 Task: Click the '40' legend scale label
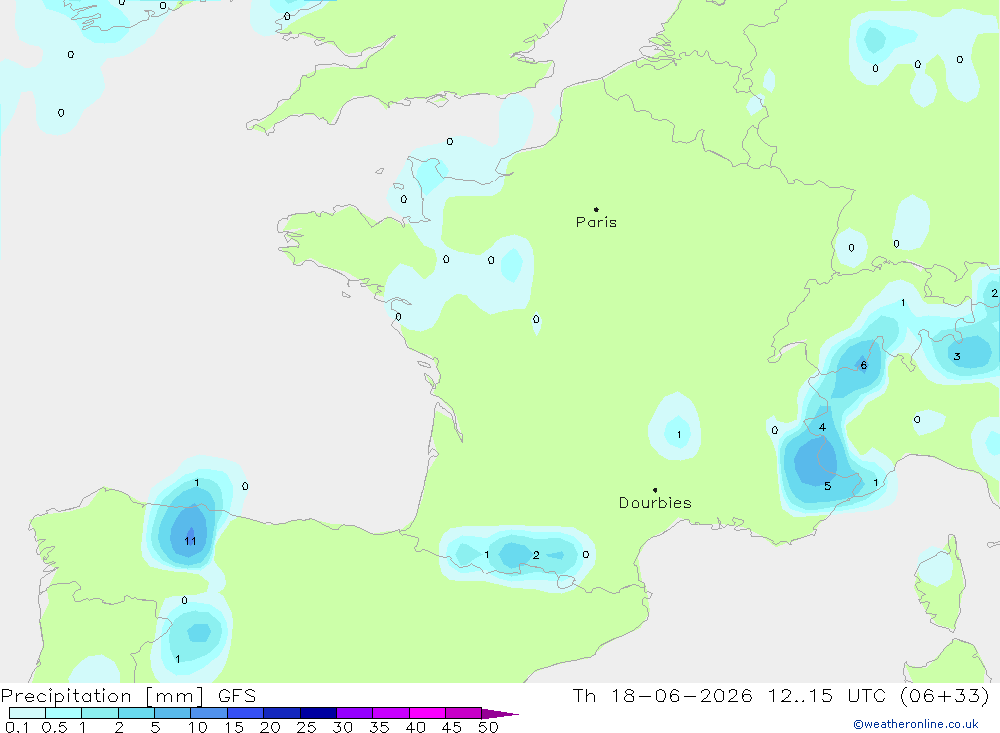[416, 727]
